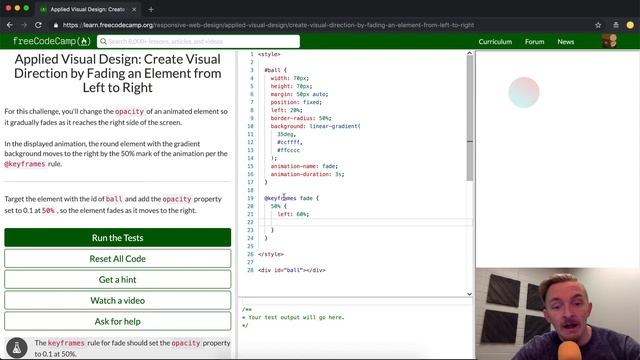Click the editor vertical scrollbar thumb
The height and width of the screenshot is (360, 640).
[x=470, y=118]
